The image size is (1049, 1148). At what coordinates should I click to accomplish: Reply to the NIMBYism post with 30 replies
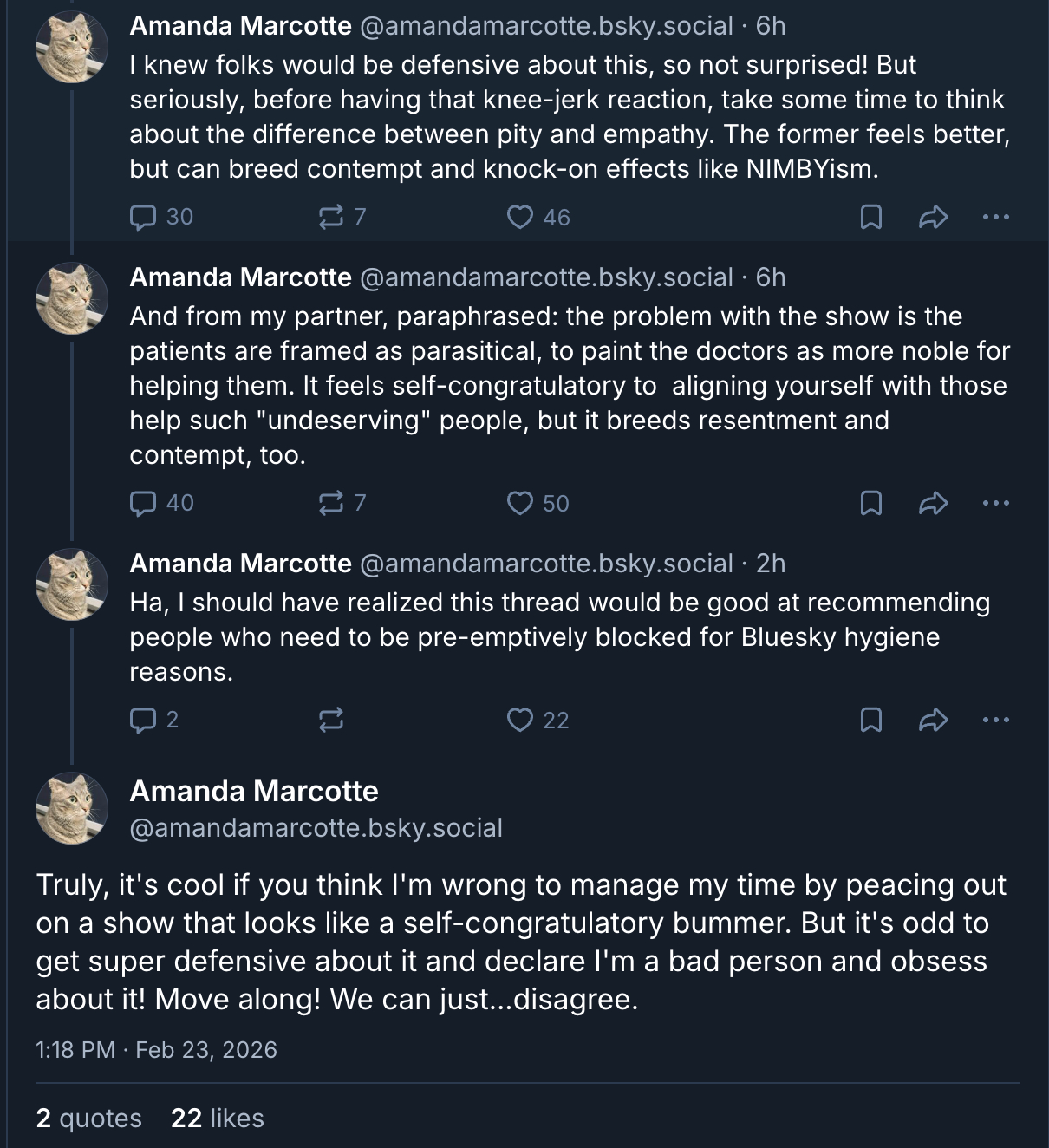pyautogui.click(x=143, y=217)
